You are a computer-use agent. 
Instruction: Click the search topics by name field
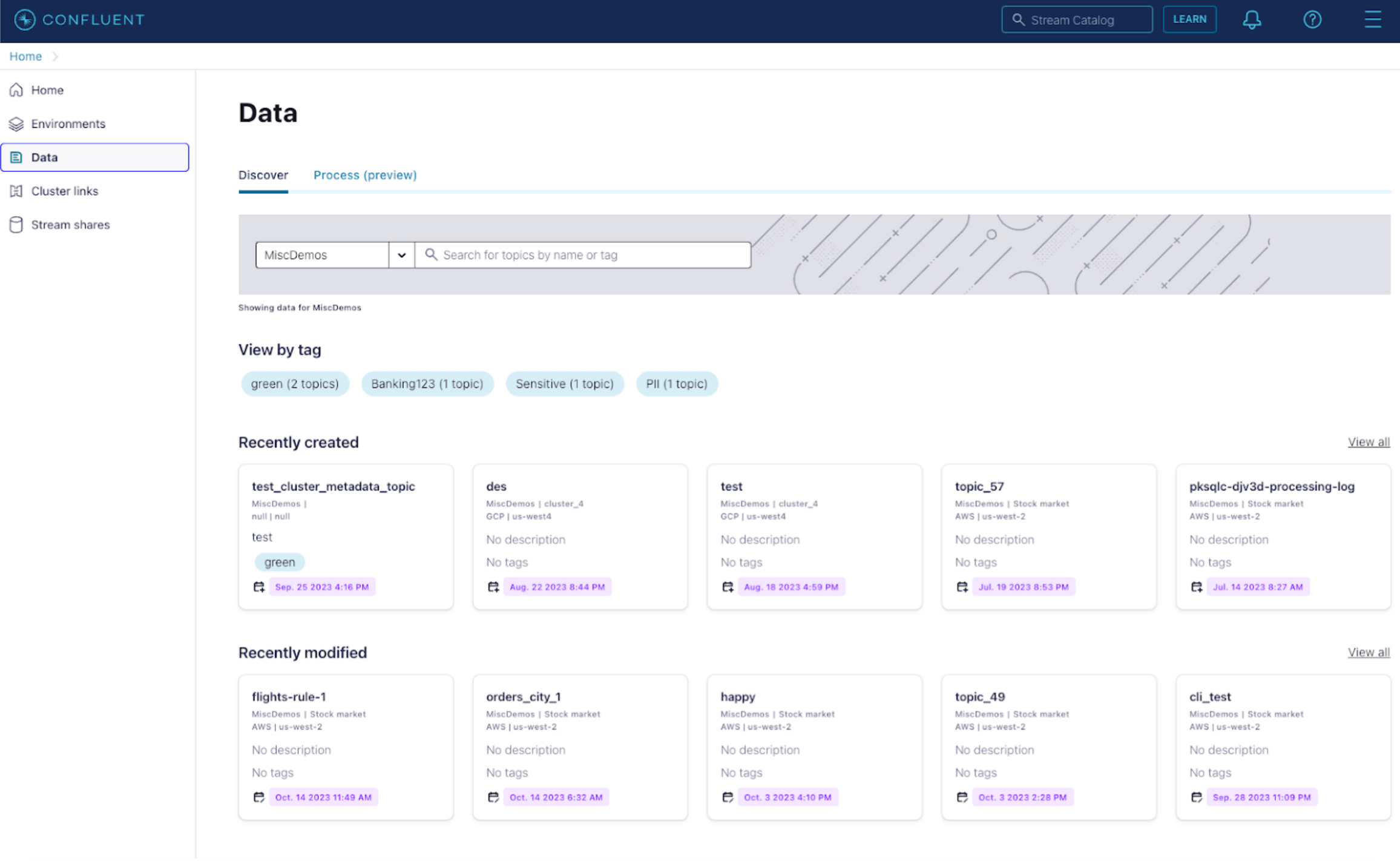pos(583,255)
